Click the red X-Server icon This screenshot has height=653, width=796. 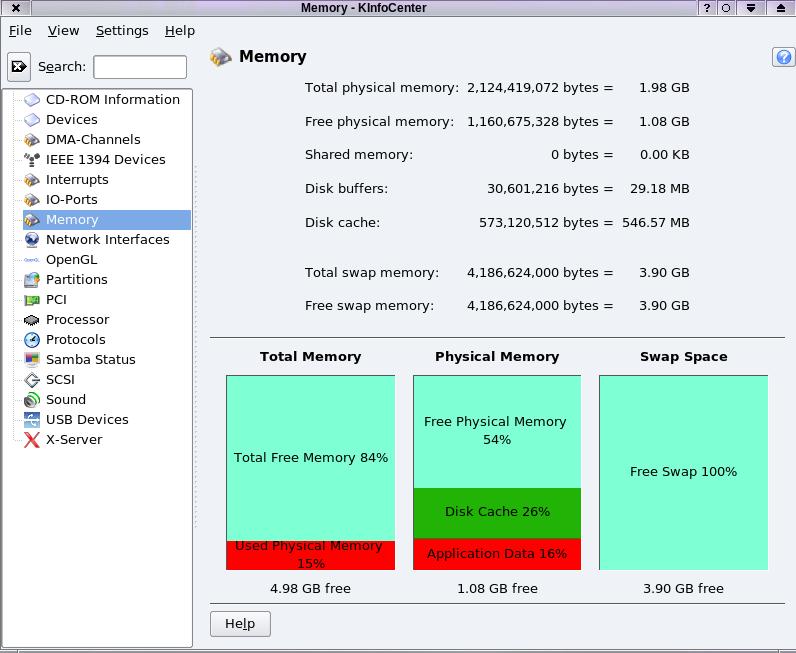(x=31, y=440)
